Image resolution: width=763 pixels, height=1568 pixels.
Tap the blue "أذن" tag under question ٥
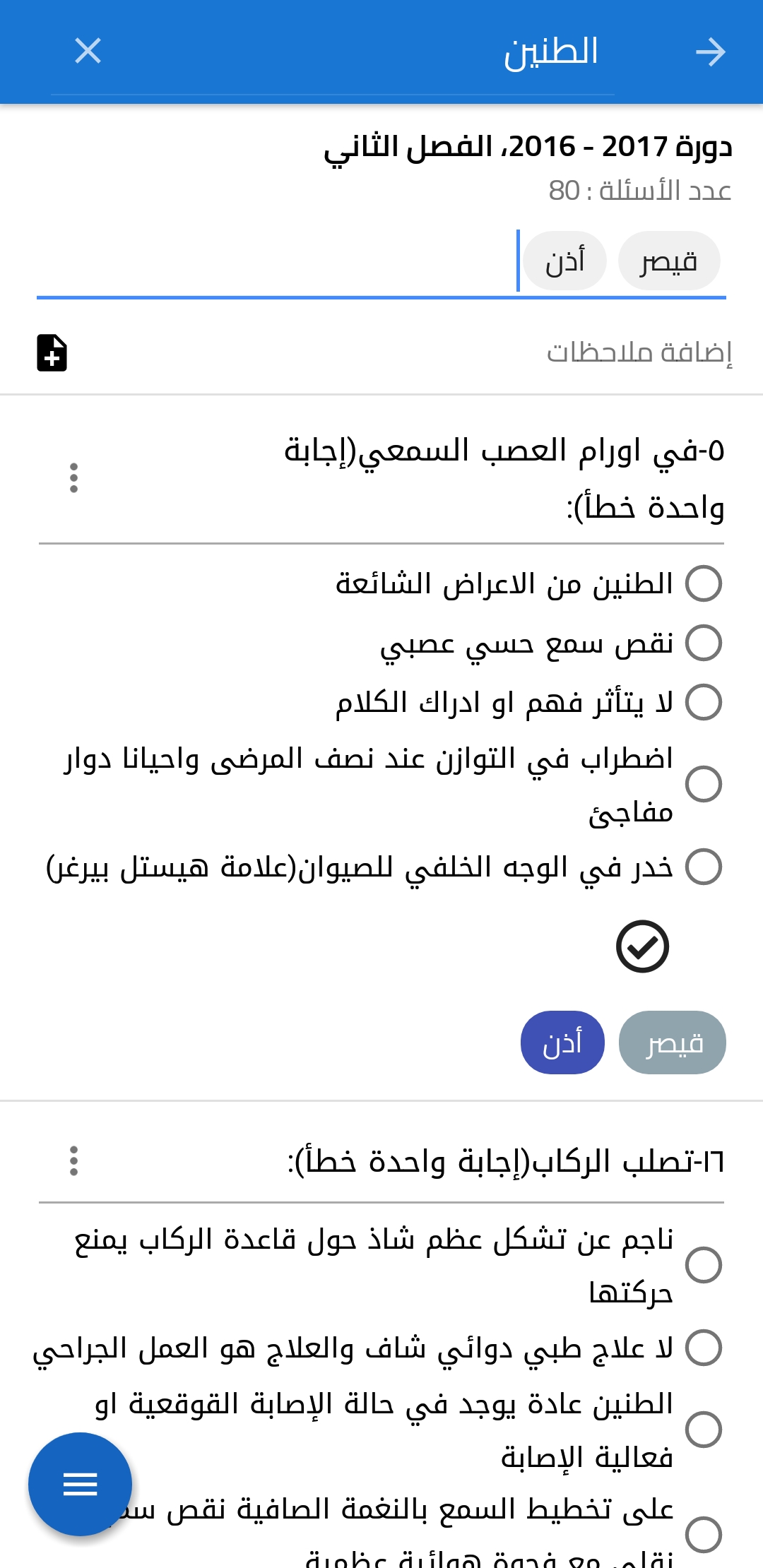[x=562, y=1043]
